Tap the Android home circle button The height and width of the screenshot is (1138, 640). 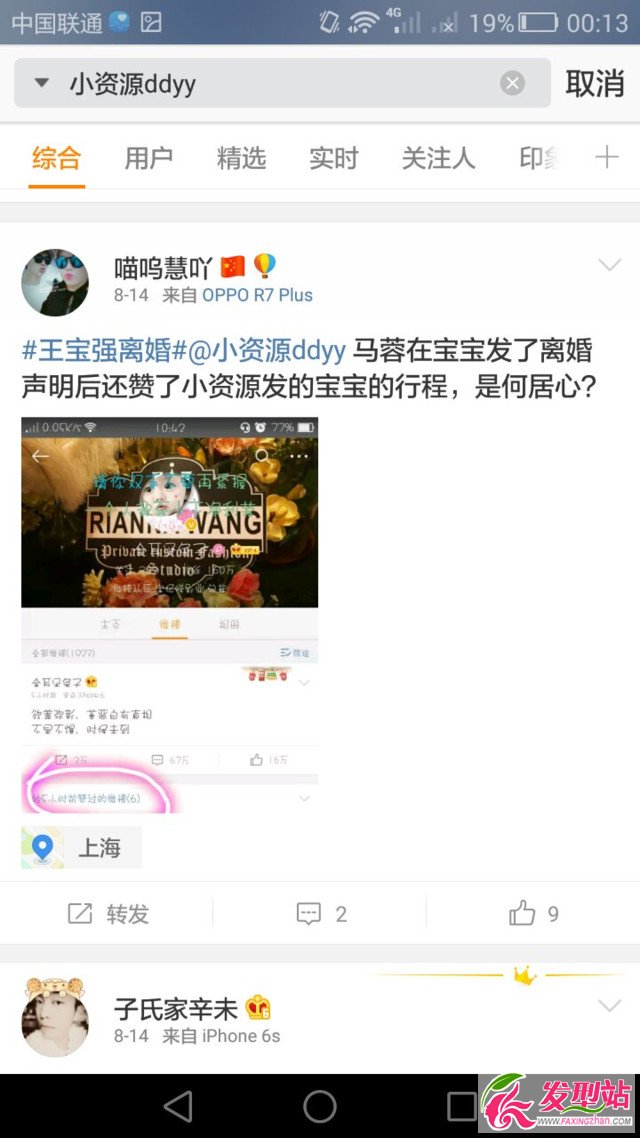click(x=320, y=1107)
